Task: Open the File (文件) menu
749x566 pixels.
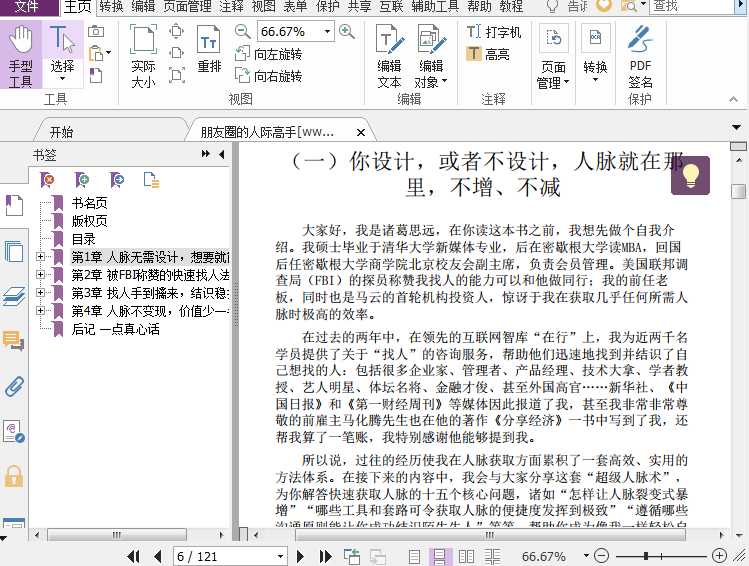Action: (26, 6)
